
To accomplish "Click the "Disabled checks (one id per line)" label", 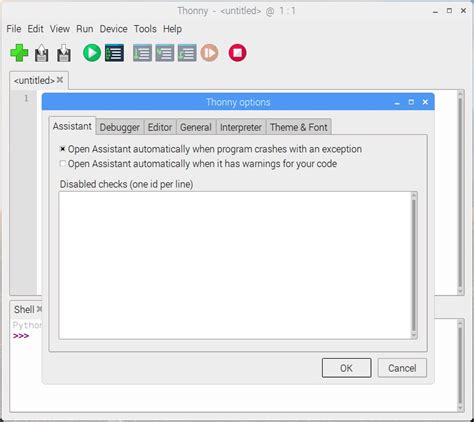I will coord(126,184).
